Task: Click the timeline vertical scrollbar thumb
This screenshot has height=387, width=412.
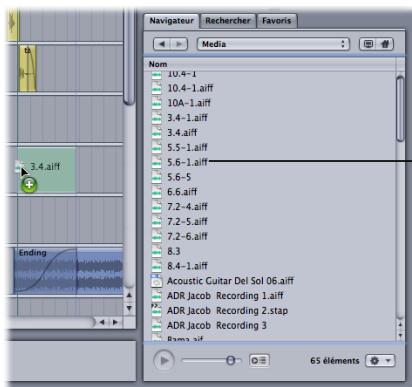Action: (129, 57)
